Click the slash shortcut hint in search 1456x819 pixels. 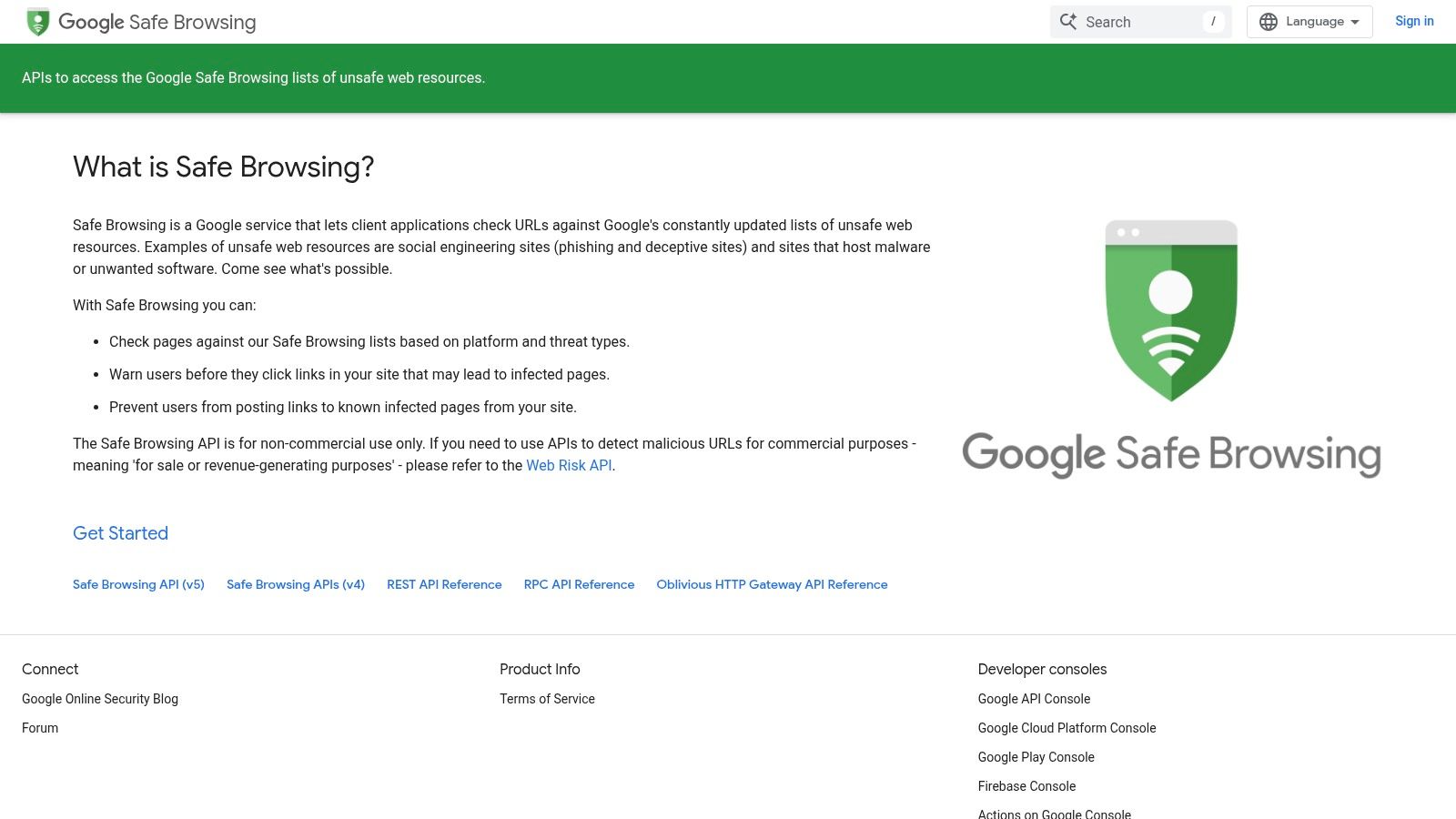[1213, 22]
